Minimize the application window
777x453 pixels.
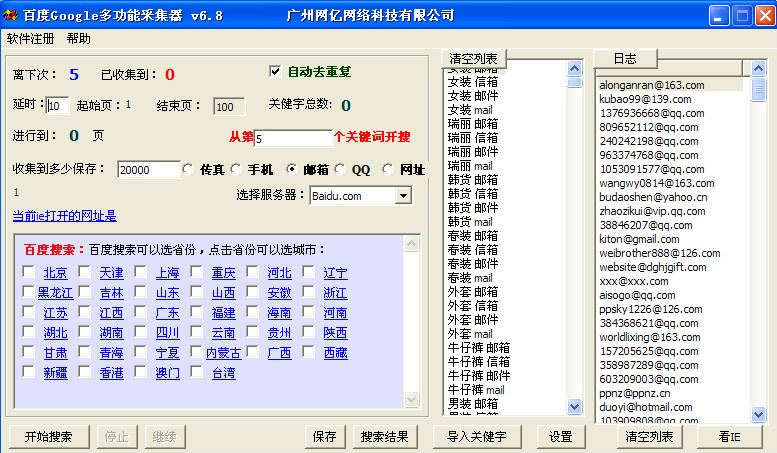pyautogui.click(x=718, y=16)
